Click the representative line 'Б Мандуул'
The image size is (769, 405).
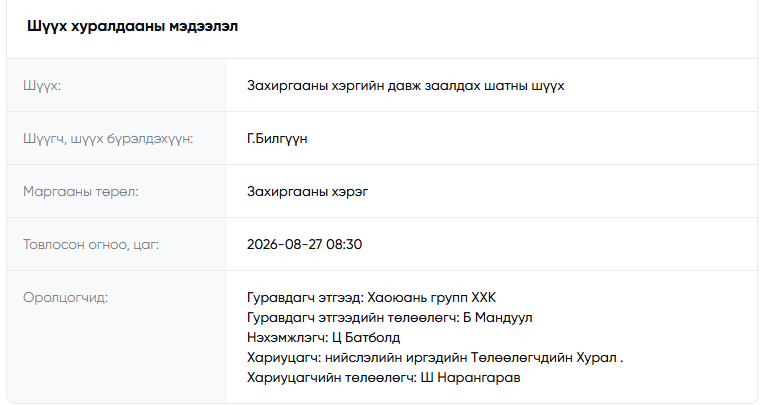498,318
